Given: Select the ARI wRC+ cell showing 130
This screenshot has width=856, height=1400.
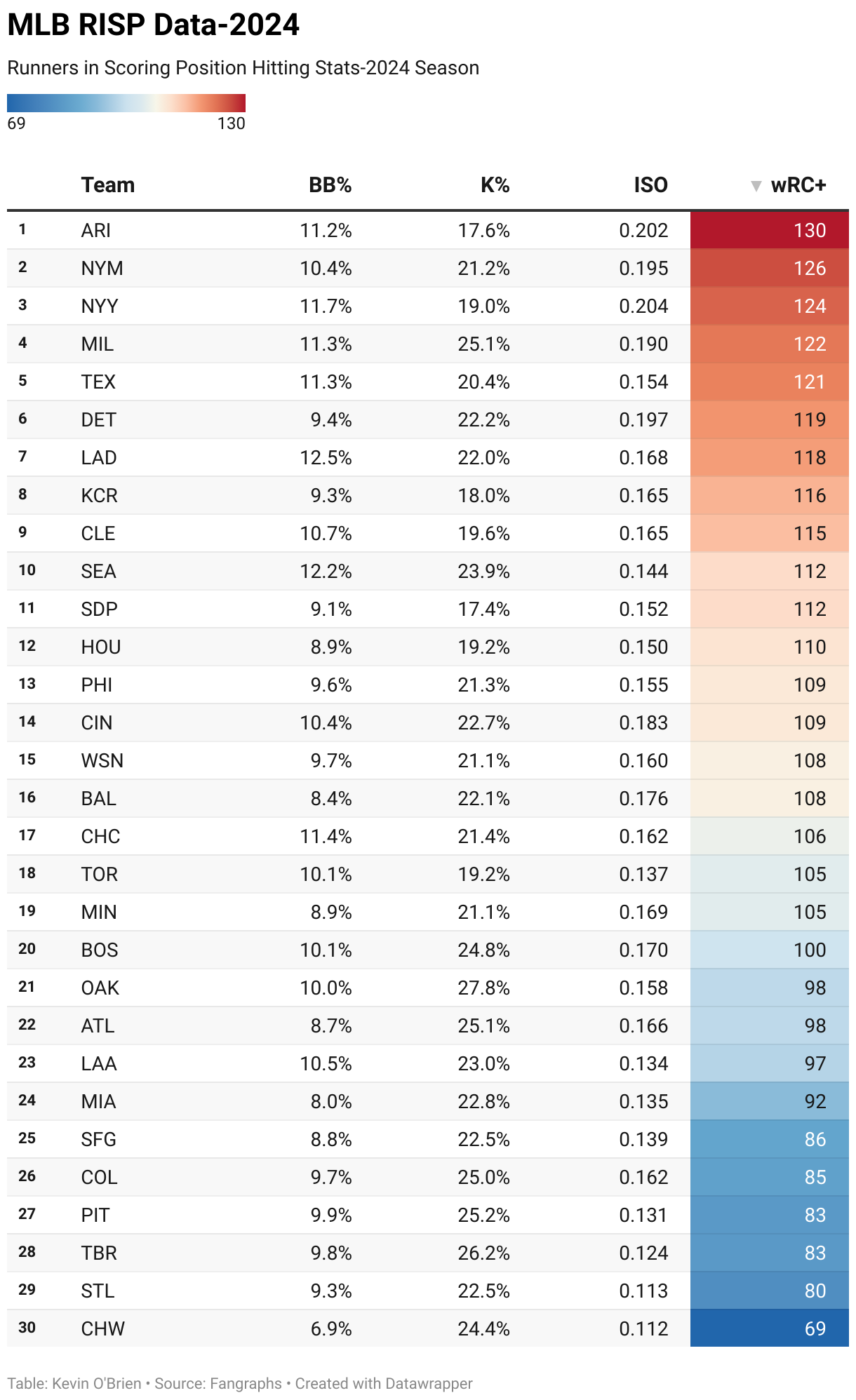Looking at the screenshot, I should click(x=770, y=230).
